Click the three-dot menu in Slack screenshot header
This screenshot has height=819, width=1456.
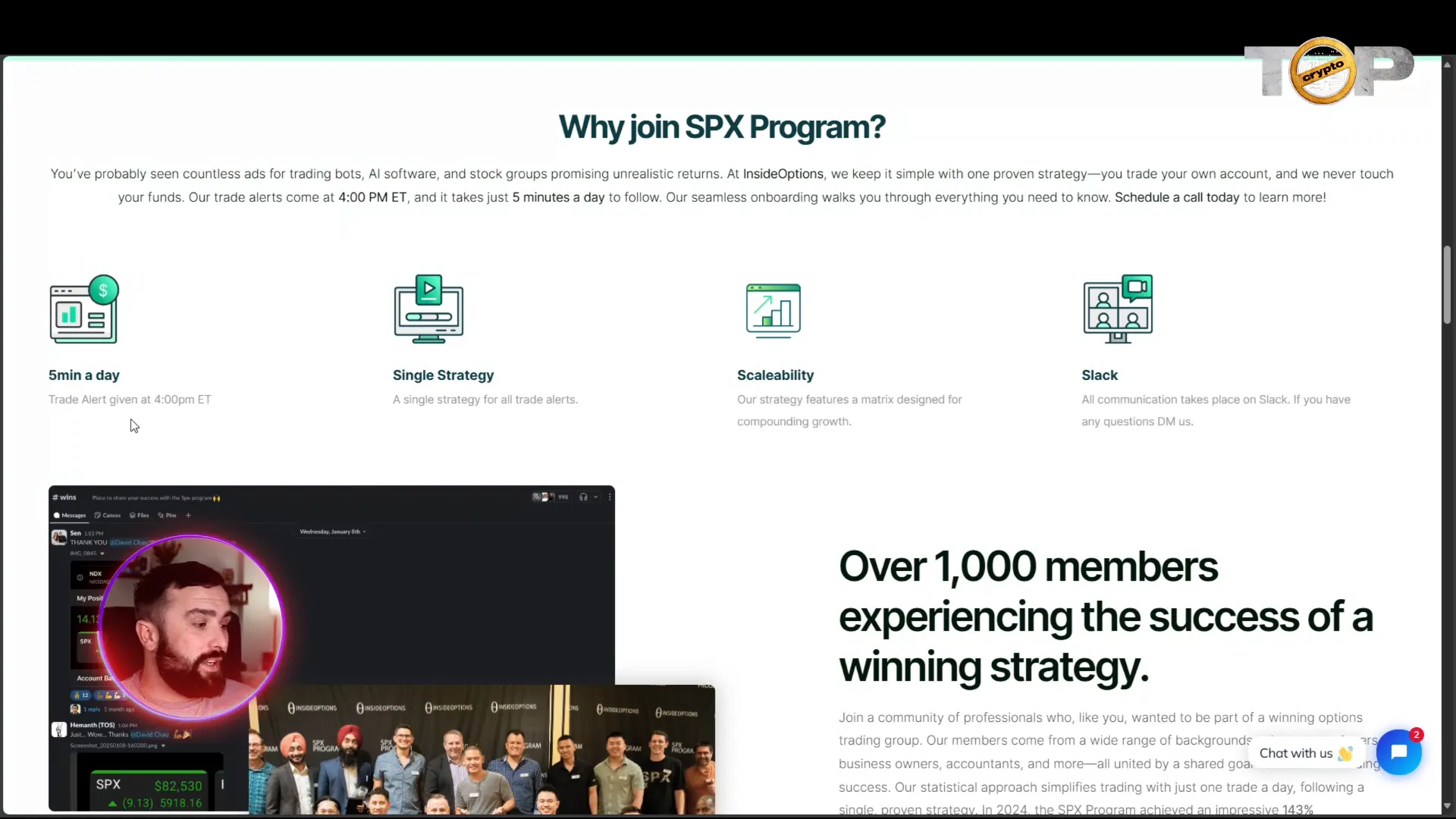point(610,497)
